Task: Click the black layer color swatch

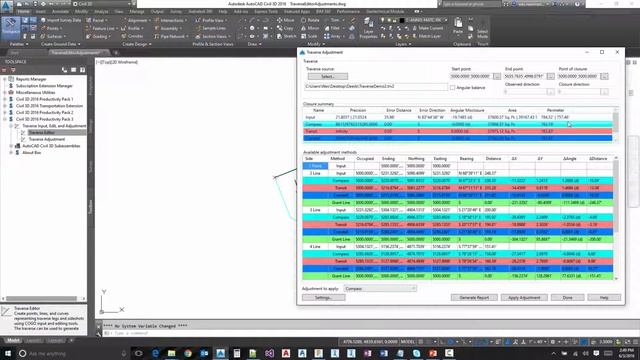Action: tap(402, 20)
